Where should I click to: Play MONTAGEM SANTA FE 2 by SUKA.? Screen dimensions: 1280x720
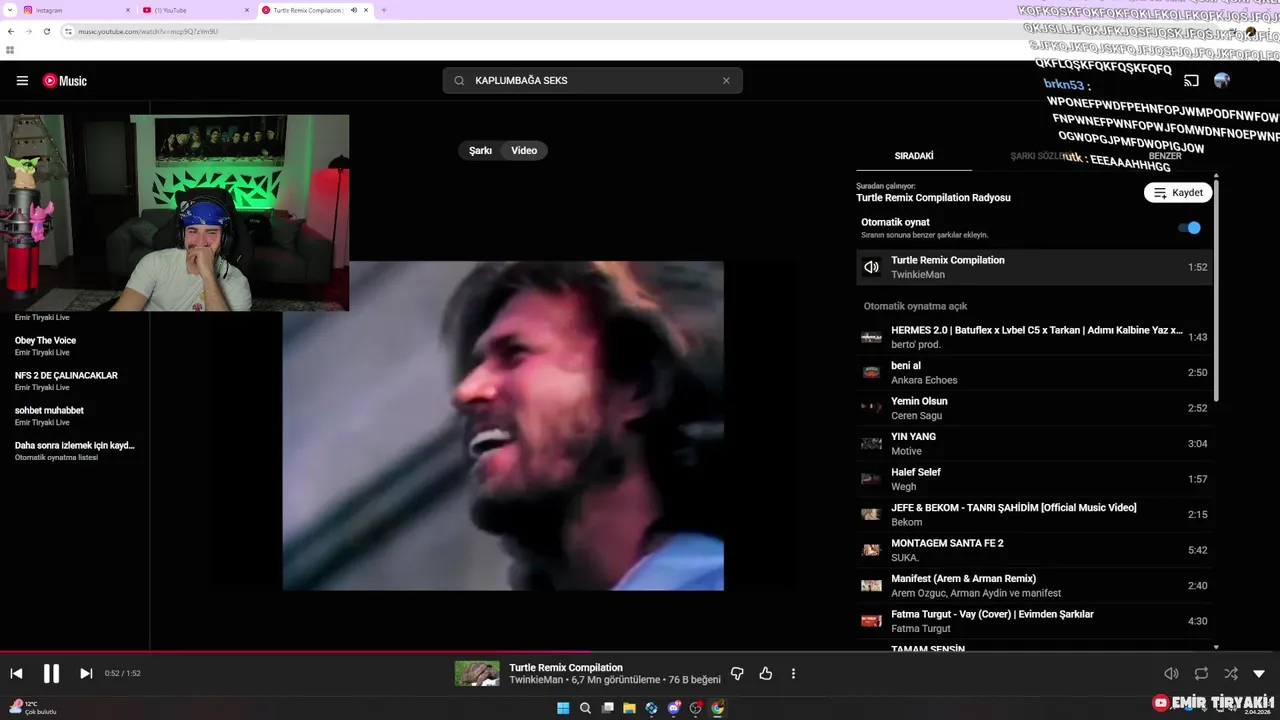[x=1035, y=550]
